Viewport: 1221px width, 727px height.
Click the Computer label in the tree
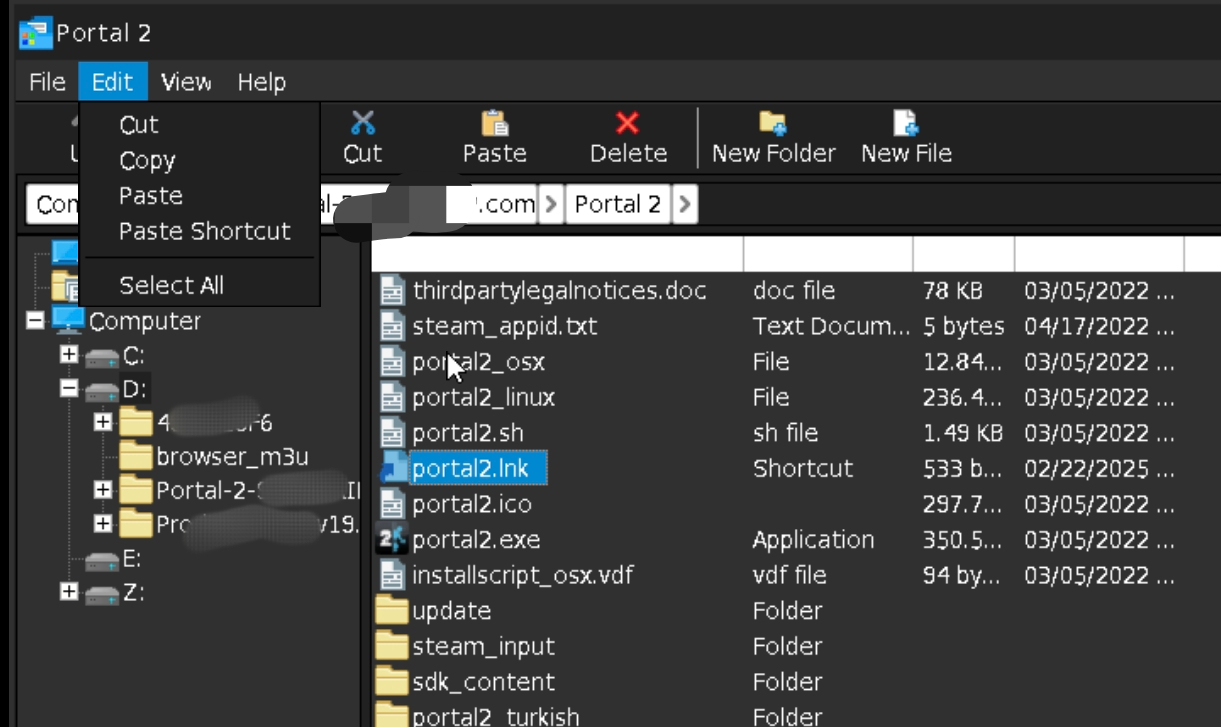coord(145,321)
